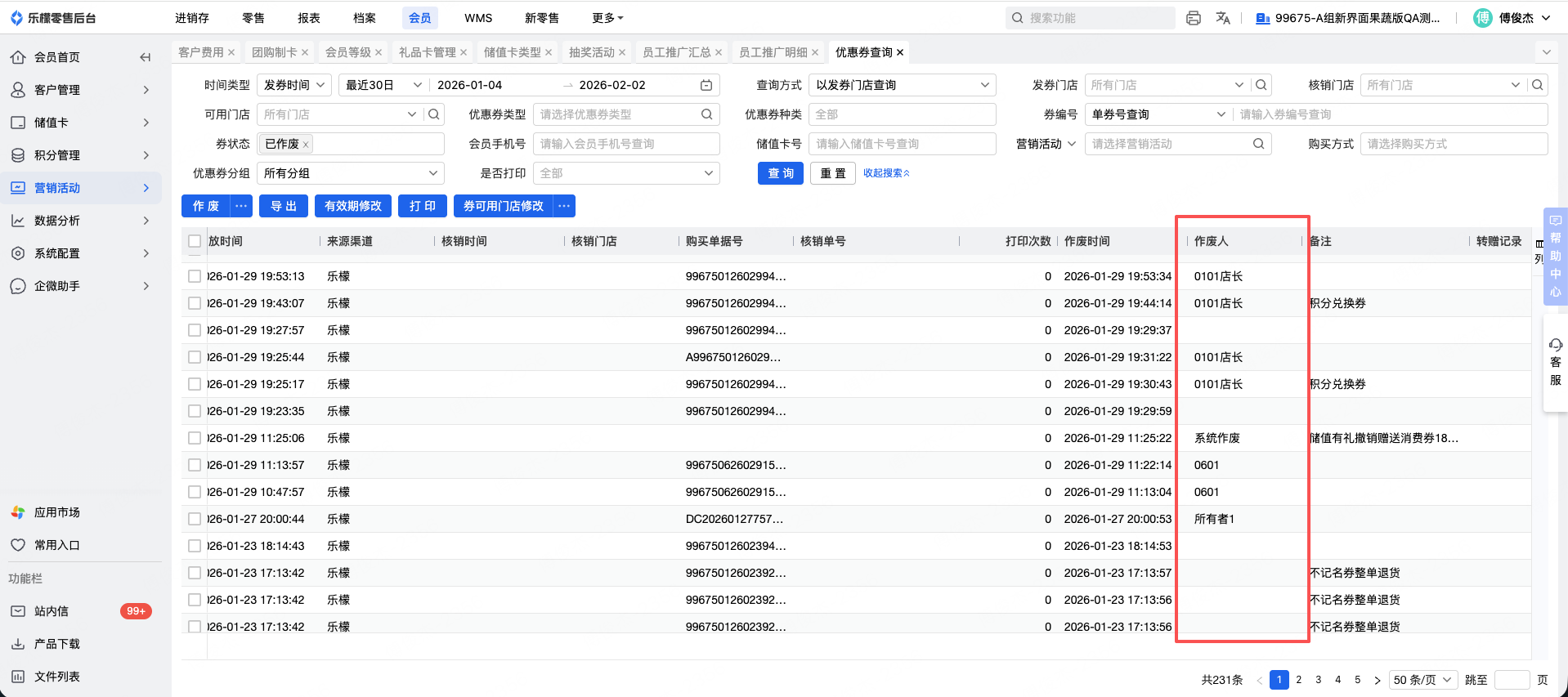Open the 查询方式 dropdown
1568x697 pixels.
coord(902,85)
